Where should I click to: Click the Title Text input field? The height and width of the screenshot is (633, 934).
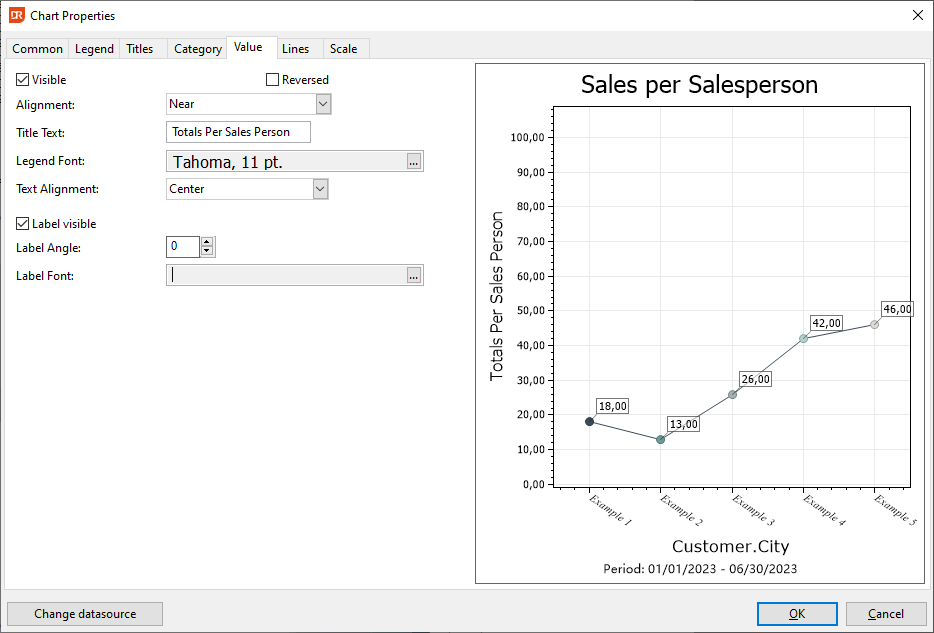(238, 132)
